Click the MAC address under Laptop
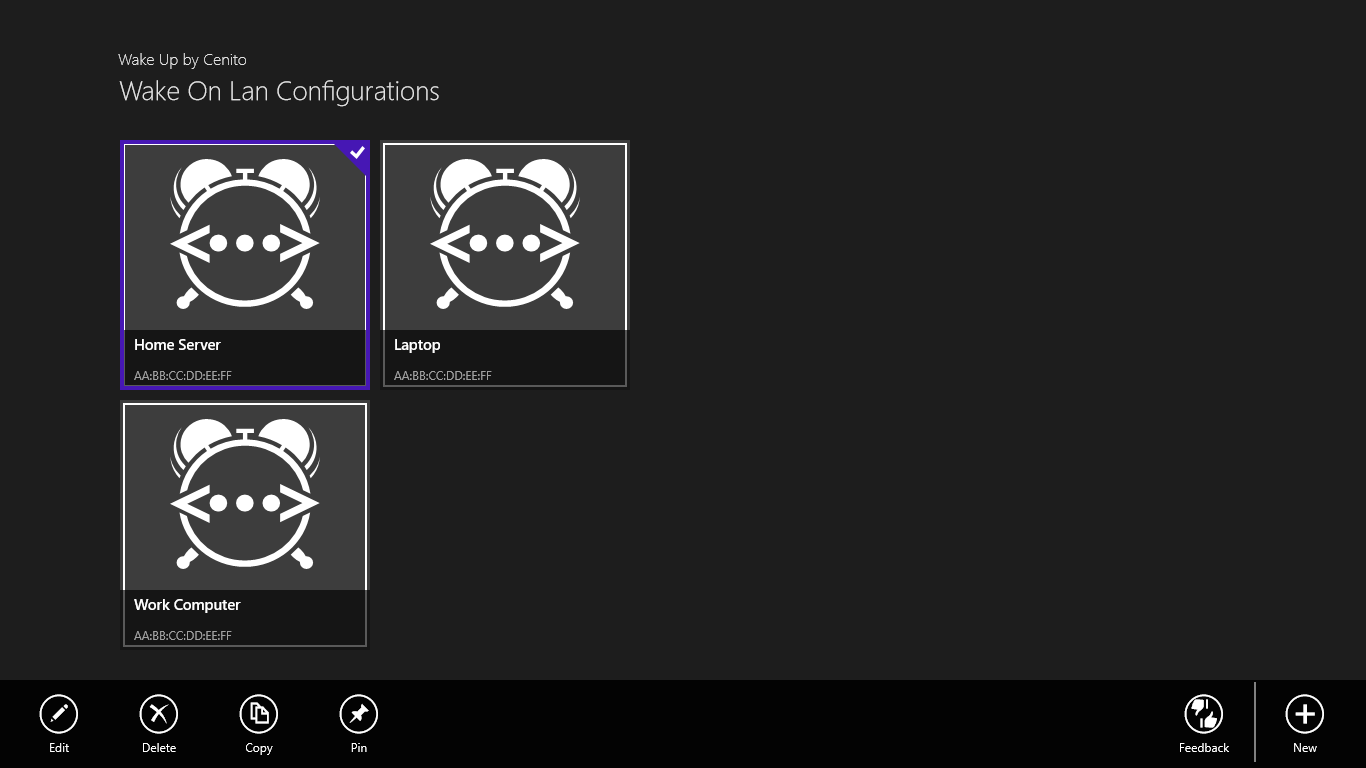Viewport: 1366px width, 768px height. (x=443, y=376)
